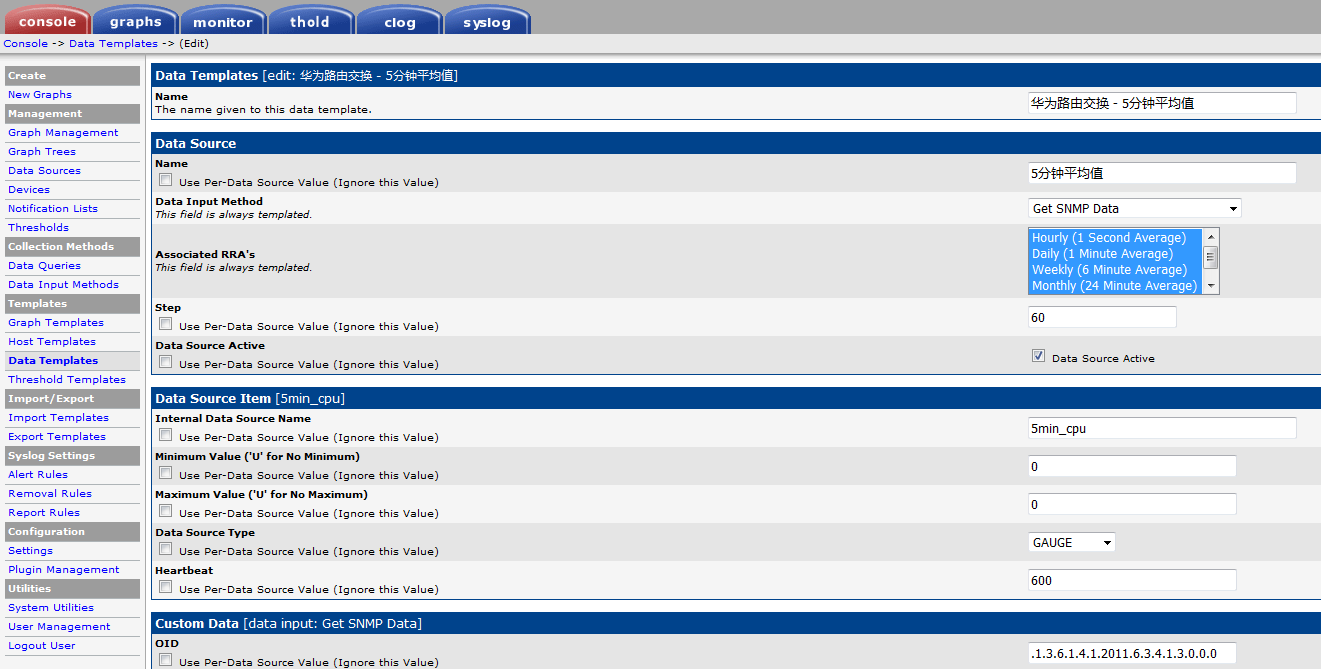Screen dimensions: 1321x669
Task: Open the Data Input Method dropdown
Action: [x=1134, y=209]
